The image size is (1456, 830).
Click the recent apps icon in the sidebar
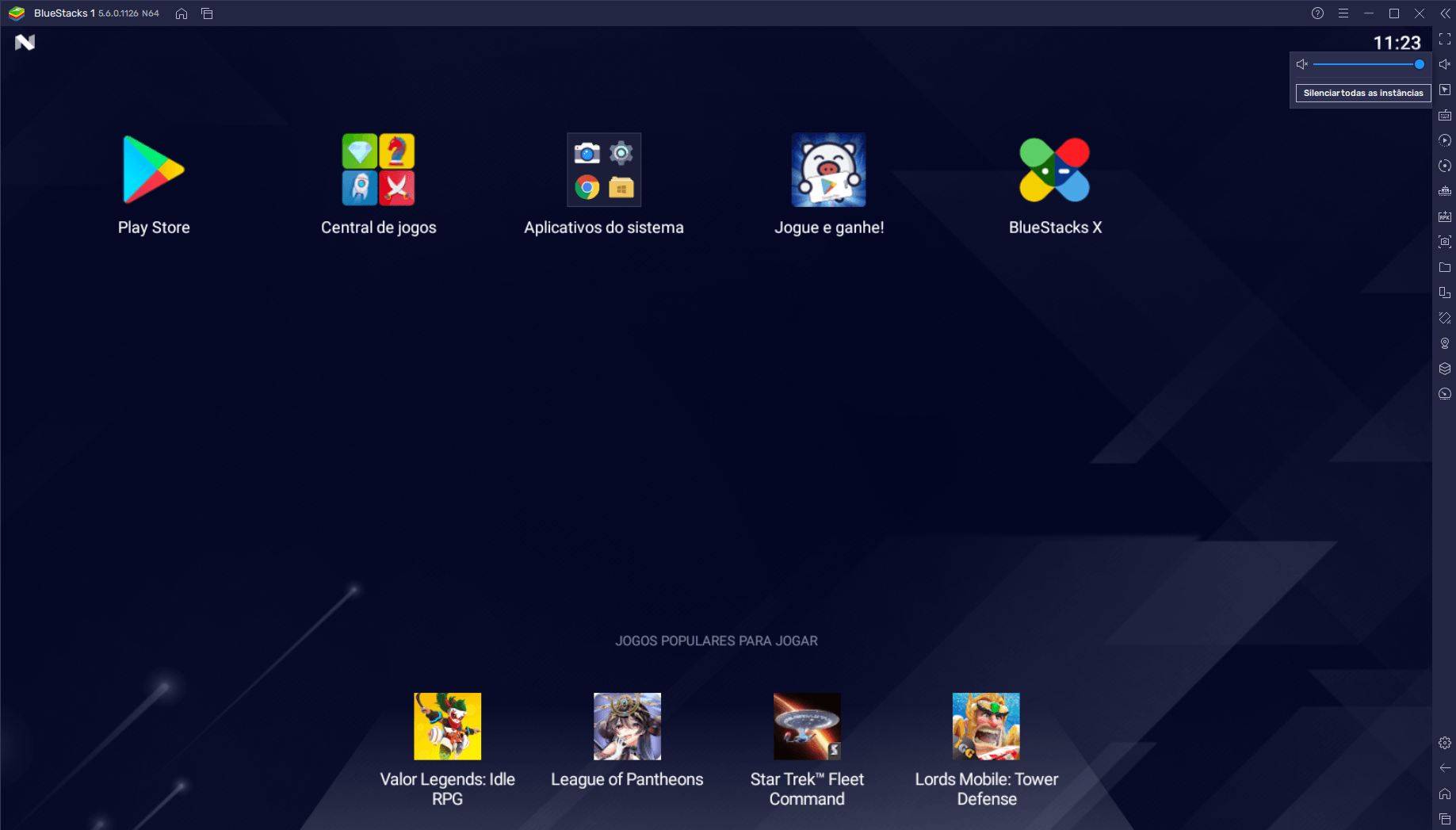[1445, 819]
